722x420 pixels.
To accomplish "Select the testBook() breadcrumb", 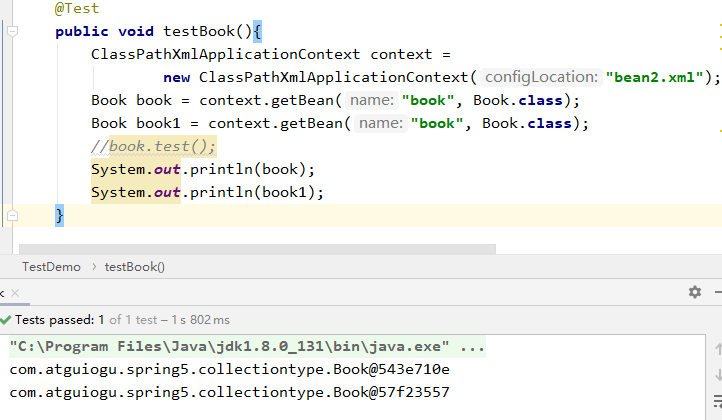I will 134,267.
